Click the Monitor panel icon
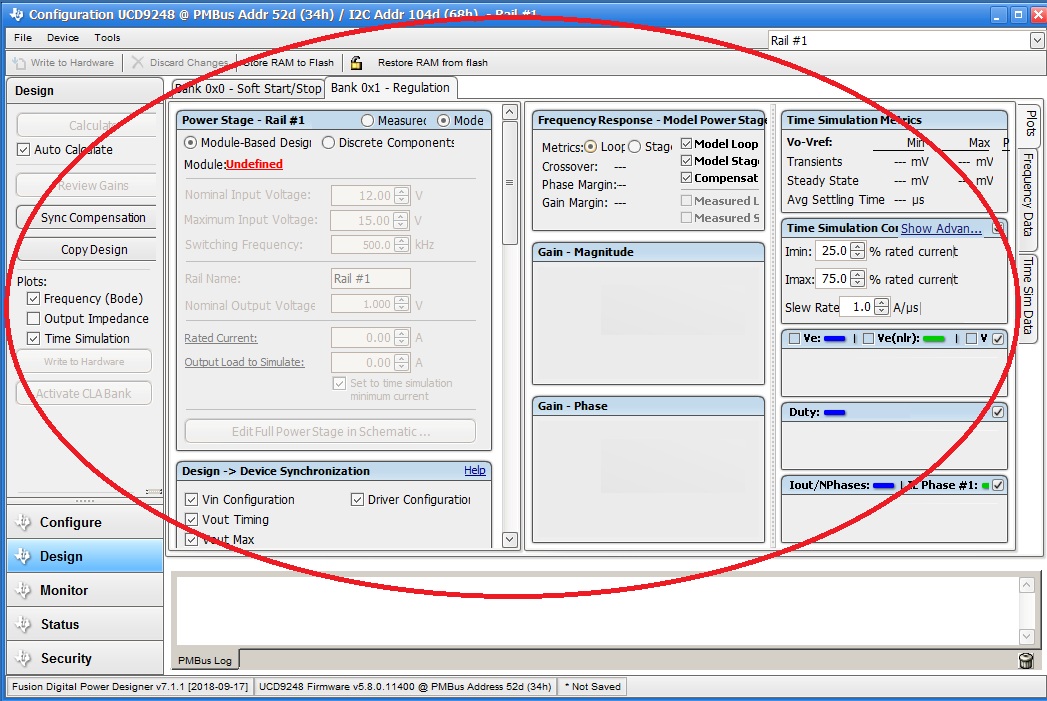 (23, 590)
